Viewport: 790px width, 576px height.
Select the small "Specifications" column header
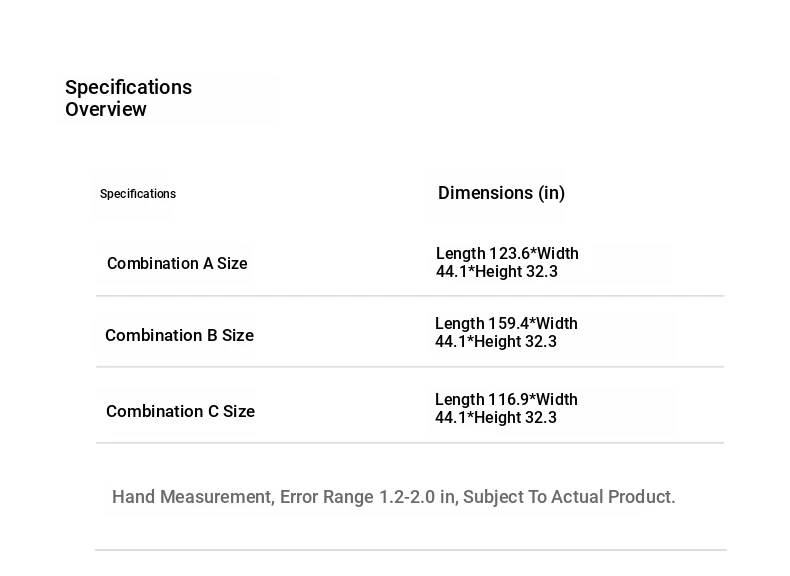(138, 194)
